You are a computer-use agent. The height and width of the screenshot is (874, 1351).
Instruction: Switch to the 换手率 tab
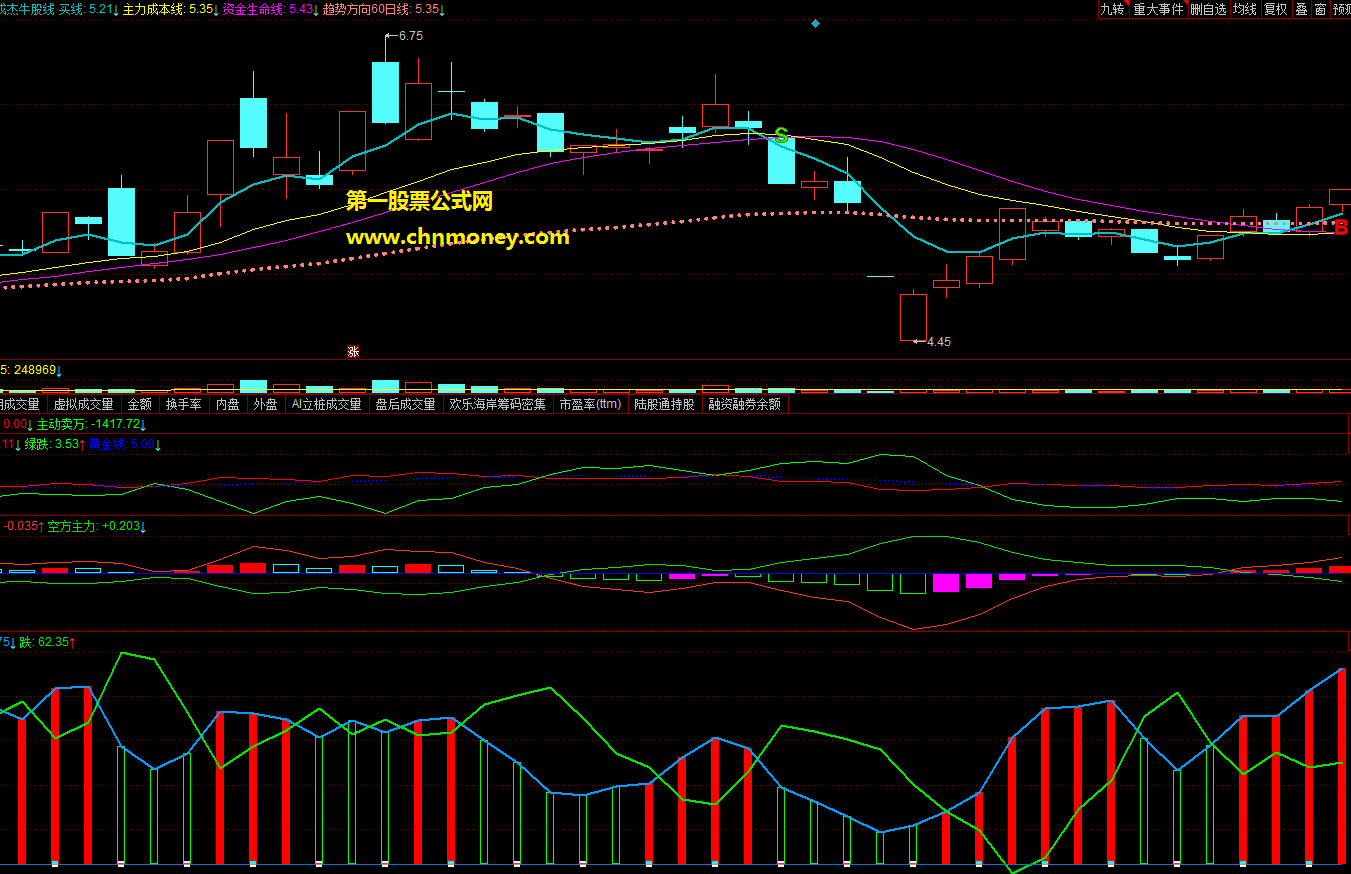(184, 405)
